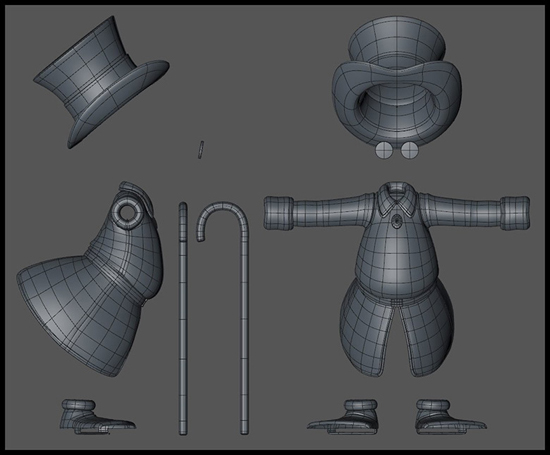Click the left sleeve cuff of the jacket

pyautogui.click(x=279, y=213)
